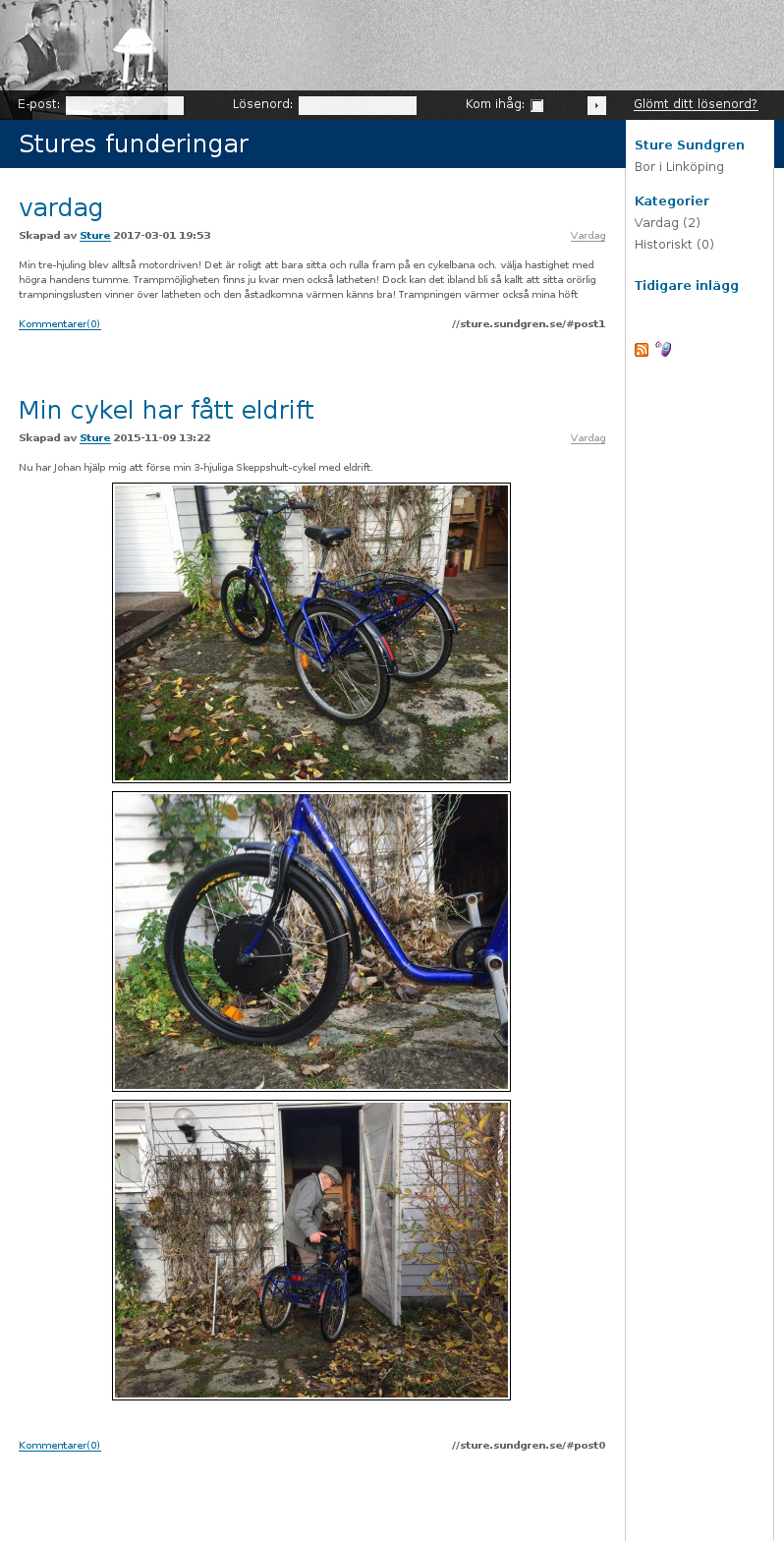Screen dimensions: 784x1541
Task: Focus the E-post input field
Action: coord(125,106)
